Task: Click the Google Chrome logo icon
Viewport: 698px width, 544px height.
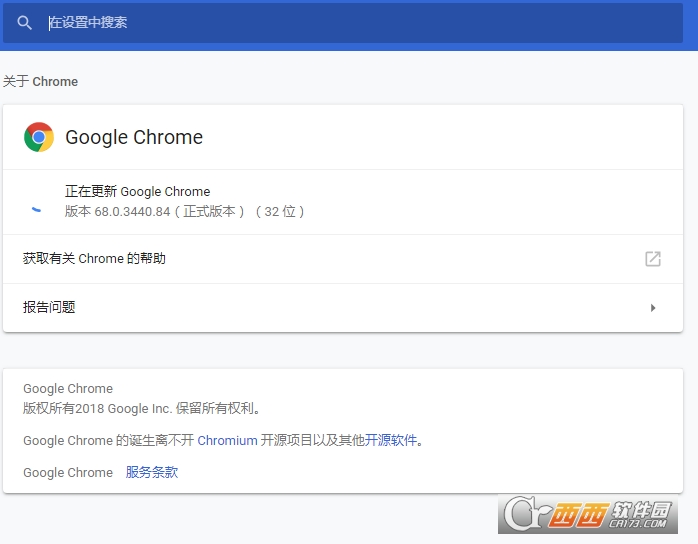Action: pos(39,137)
